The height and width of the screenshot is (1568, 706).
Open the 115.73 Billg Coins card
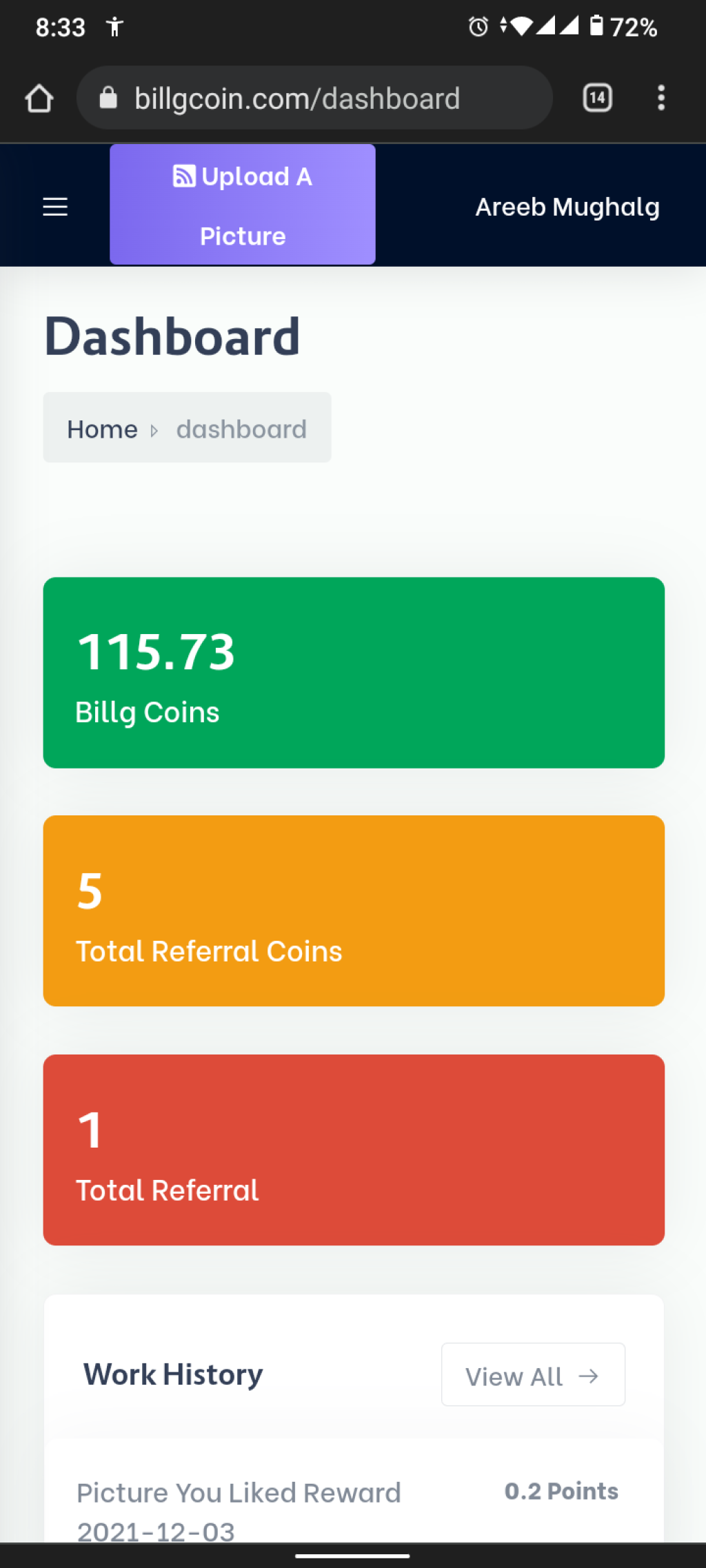tap(354, 673)
